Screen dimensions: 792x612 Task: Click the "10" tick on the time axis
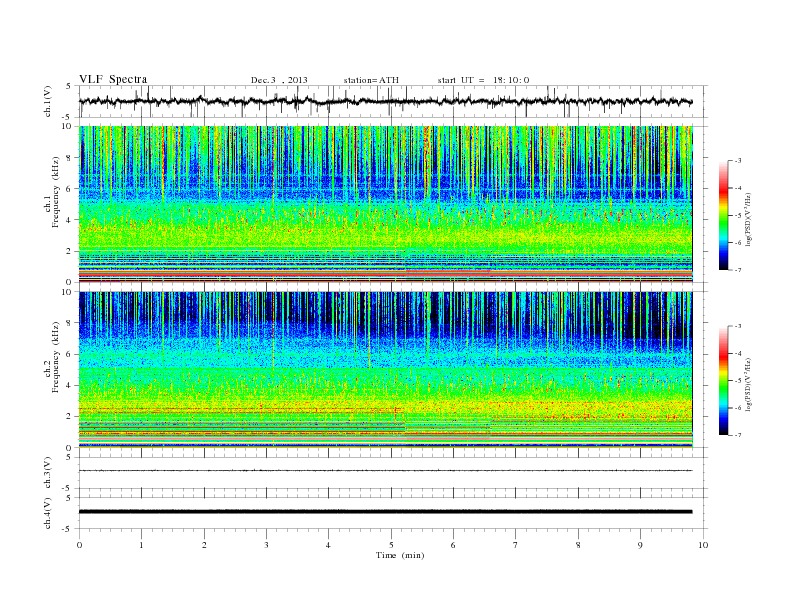pyautogui.click(x=703, y=545)
